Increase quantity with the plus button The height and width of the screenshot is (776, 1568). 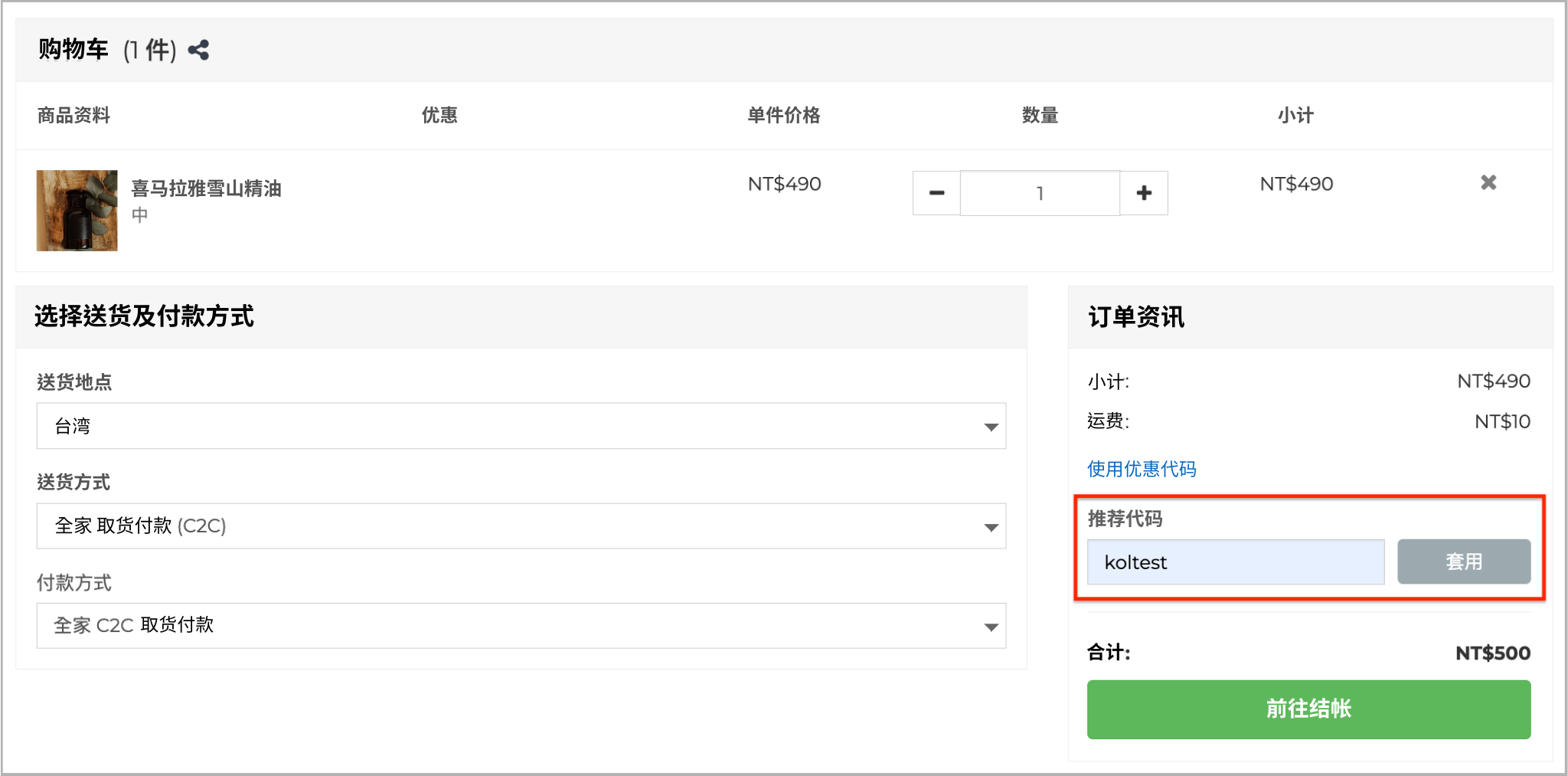click(x=1144, y=193)
